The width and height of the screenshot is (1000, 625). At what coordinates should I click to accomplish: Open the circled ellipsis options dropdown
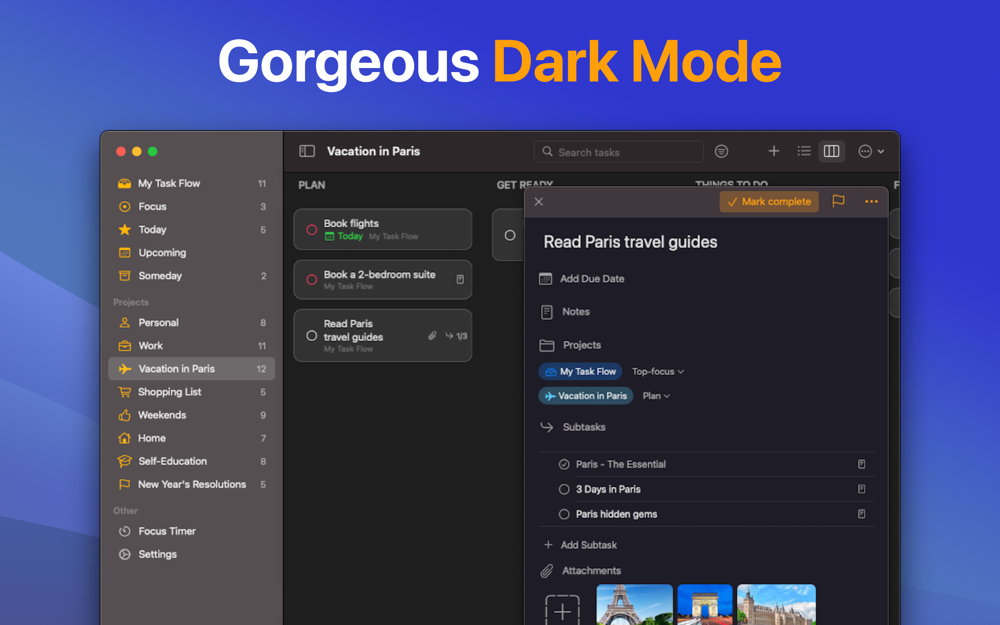[x=871, y=151]
